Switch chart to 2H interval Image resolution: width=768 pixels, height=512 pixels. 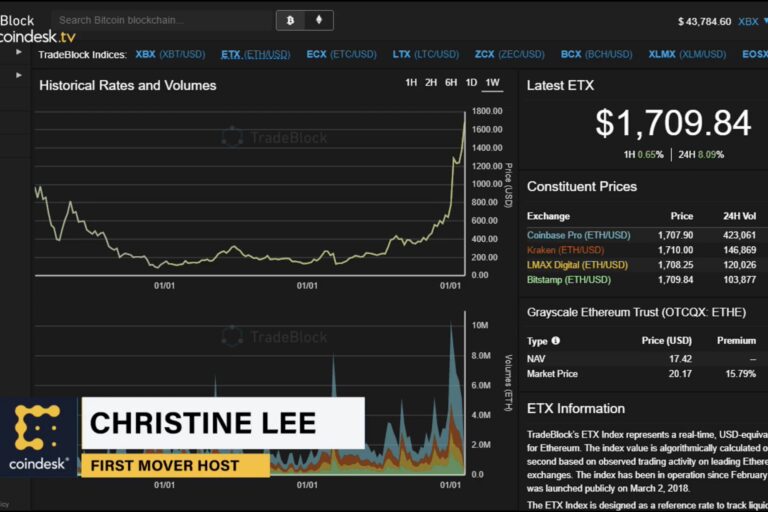point(431,83)
